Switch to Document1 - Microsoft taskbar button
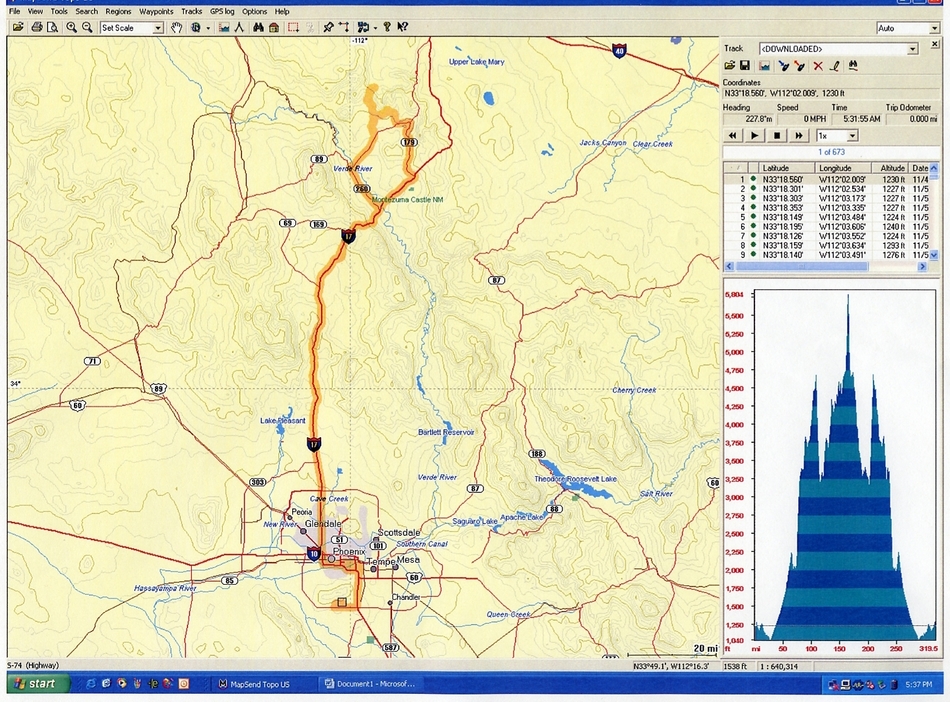Screen dimensions: 950x702 click(x=371, y=684)
